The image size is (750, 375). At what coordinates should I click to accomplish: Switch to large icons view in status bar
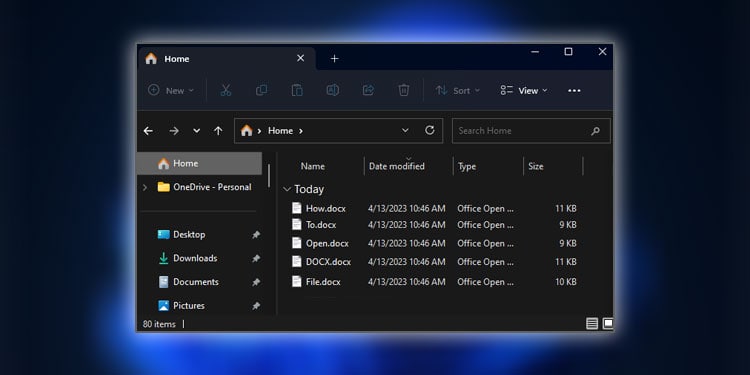click(x=607, y=324)
